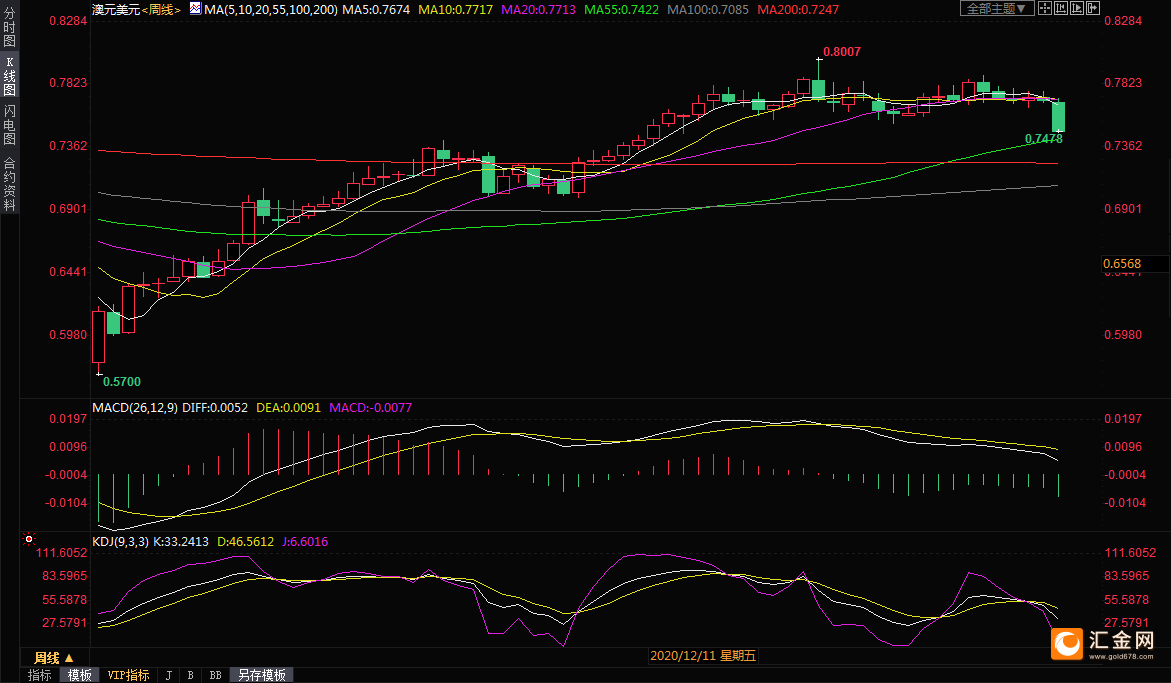The width and height of the screenshot is (1171, 683).
Task: Click the crosshair cursor icon
Action: 1045,9
